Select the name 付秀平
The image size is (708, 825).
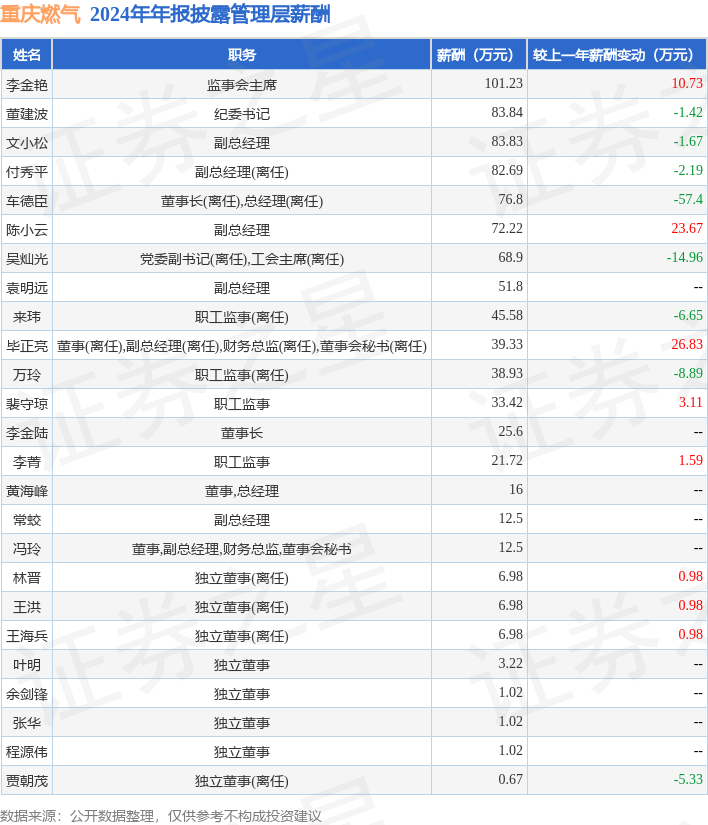[x=27, y=172]
